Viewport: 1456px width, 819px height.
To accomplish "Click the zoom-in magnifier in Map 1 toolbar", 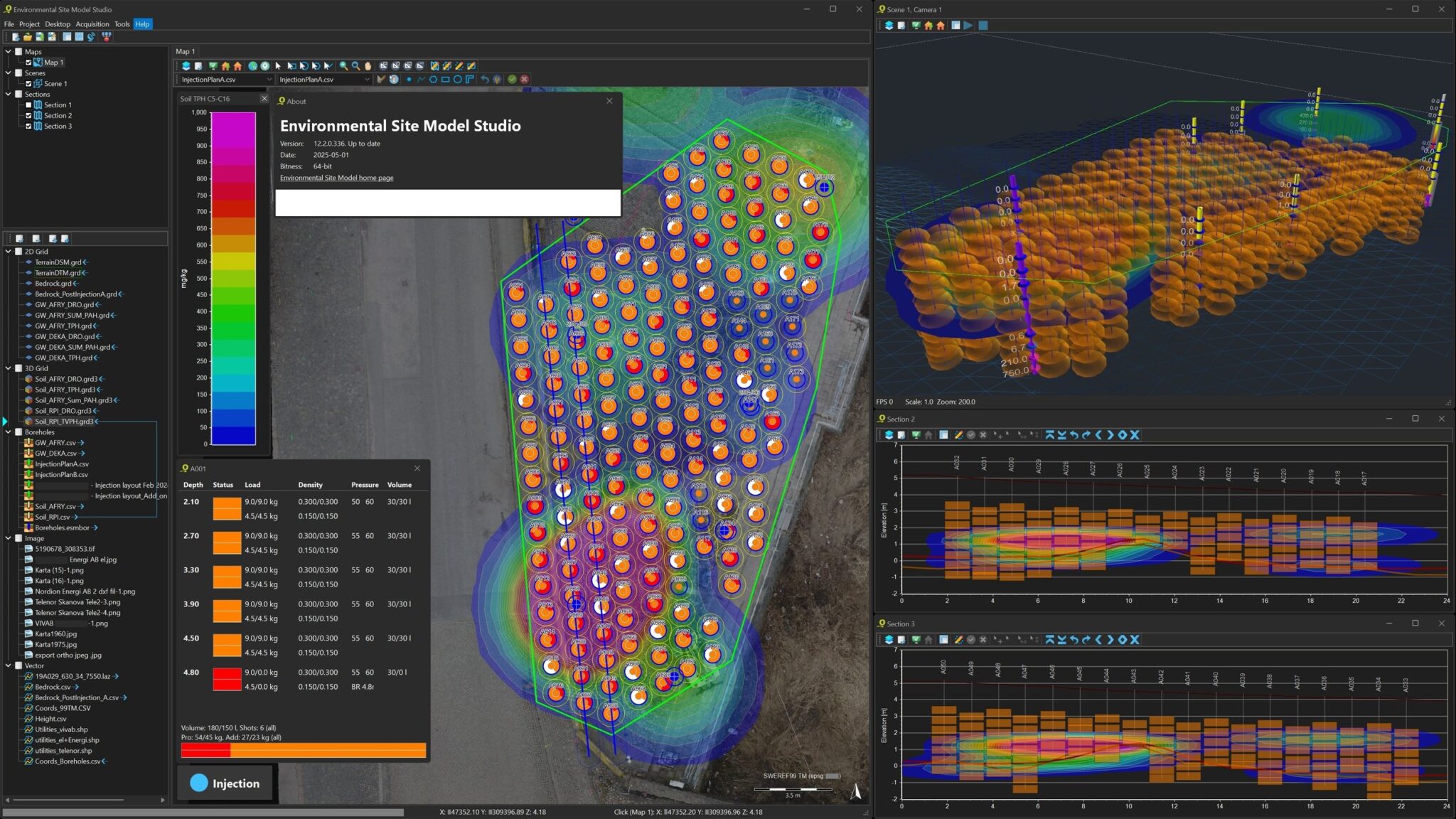I will pyautogui.click(x=343, y=66).
